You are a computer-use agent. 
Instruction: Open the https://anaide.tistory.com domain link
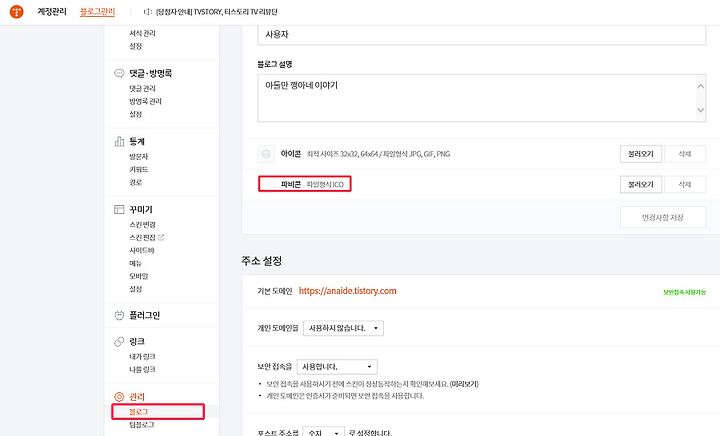tap(348, 291)
